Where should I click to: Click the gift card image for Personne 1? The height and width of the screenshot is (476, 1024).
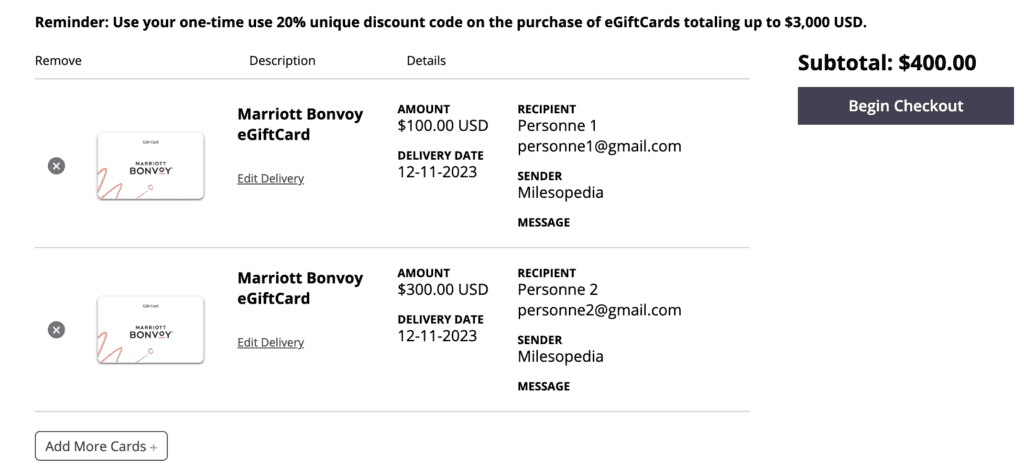coord(150,166)
